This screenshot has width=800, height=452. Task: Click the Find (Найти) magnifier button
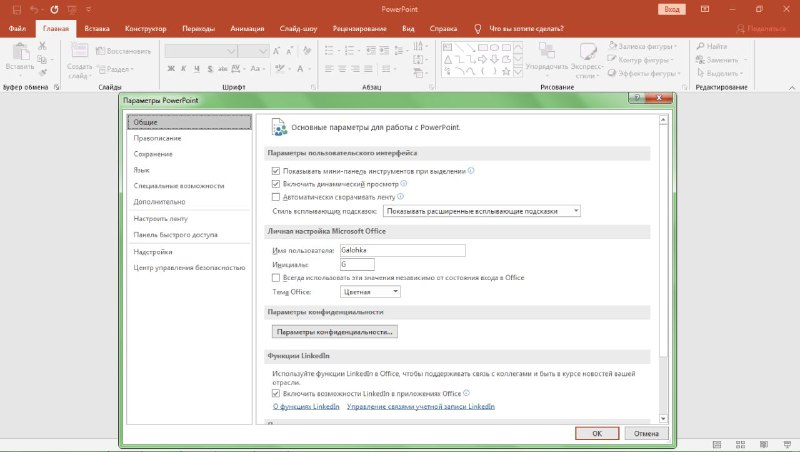click(x=712, y=46)
